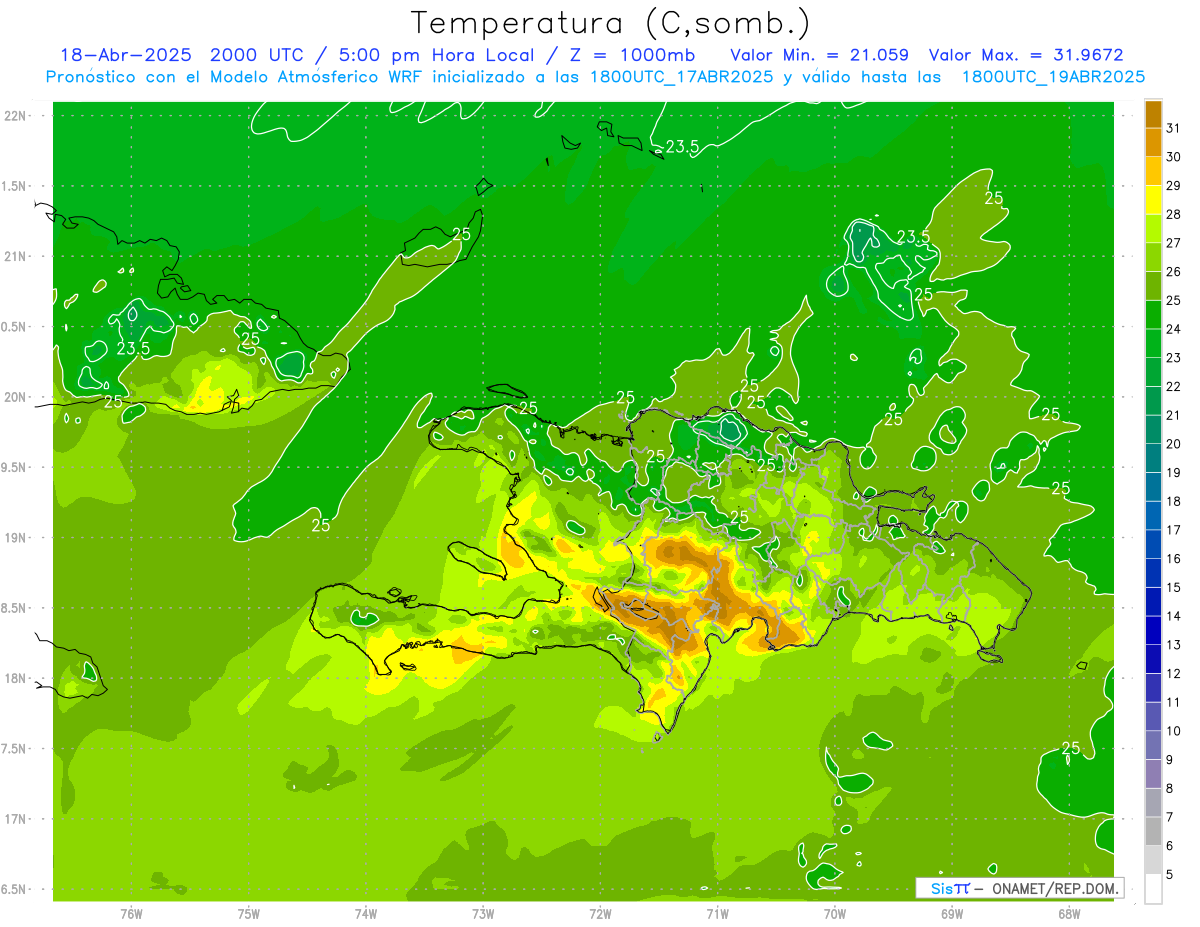Click the "69W" longitude axis label

click(x=951, y=913)
